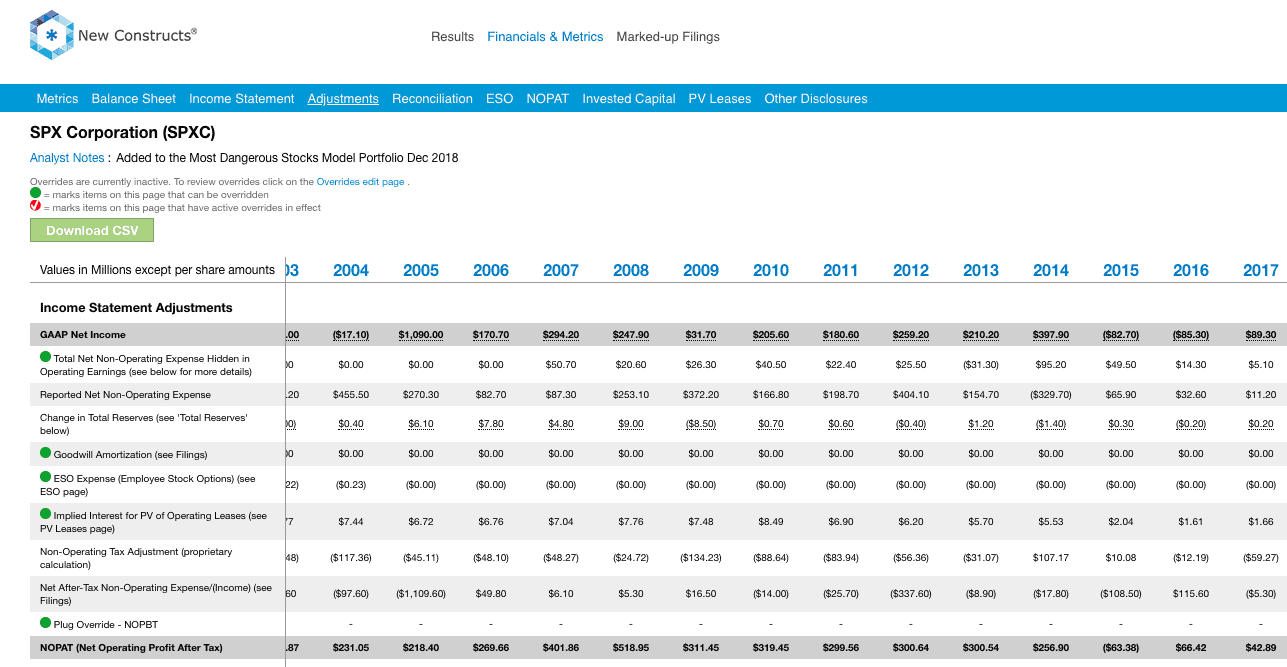
Task: Click the 2004 year column header
Action: [351, 270]
